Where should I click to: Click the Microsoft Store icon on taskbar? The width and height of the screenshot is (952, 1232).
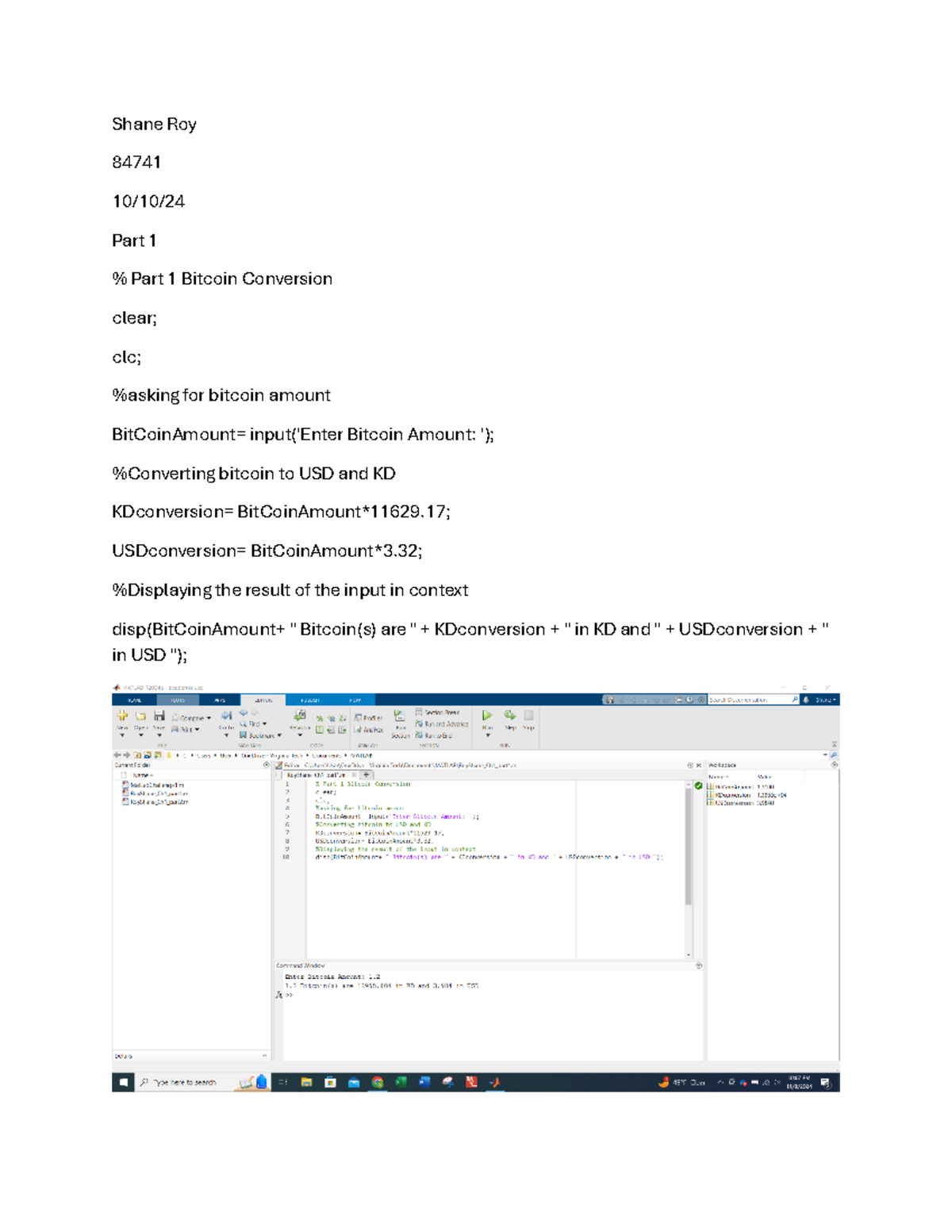point(330,1082)
